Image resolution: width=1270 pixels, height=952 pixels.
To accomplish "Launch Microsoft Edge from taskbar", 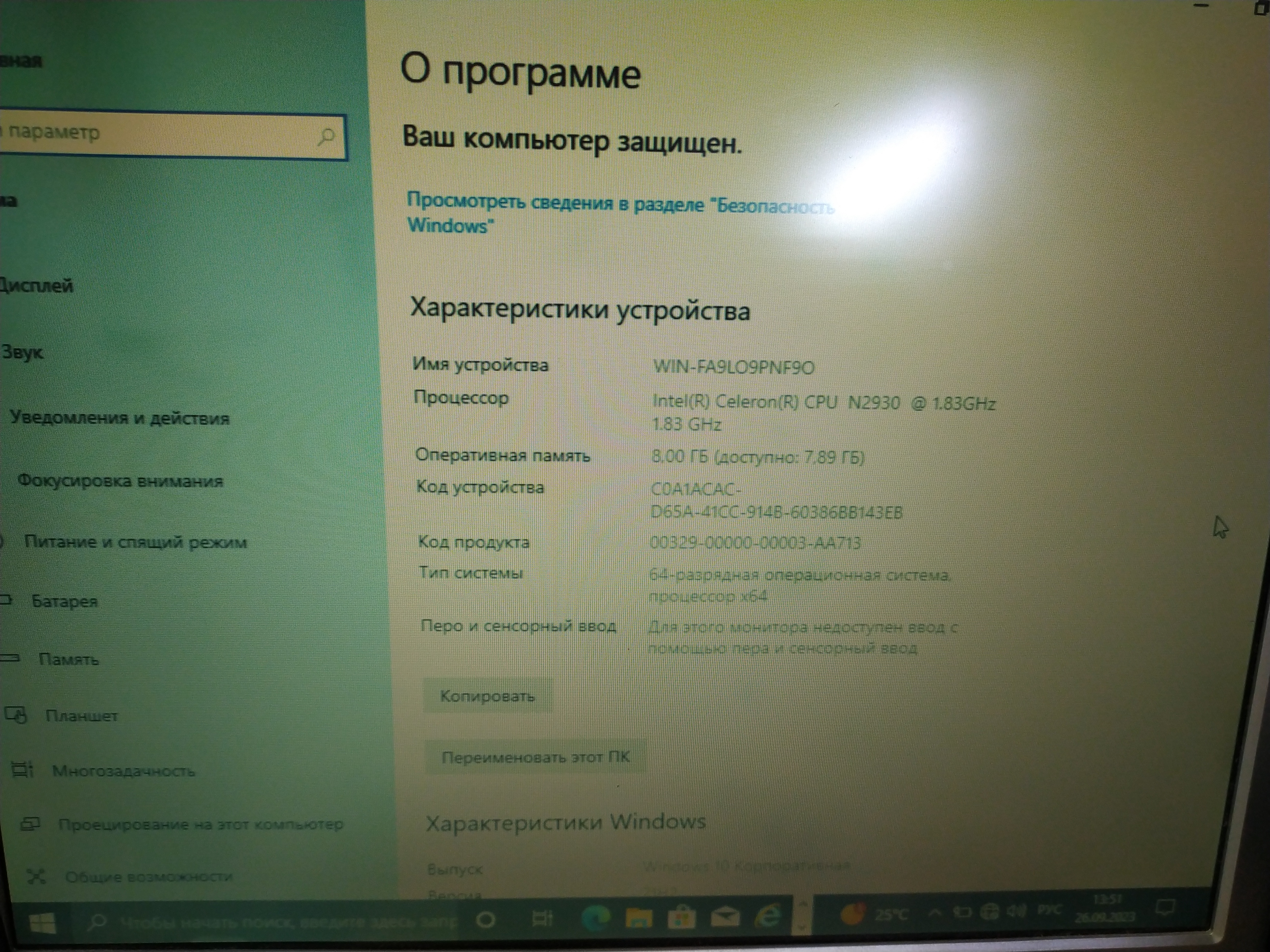I will click(596, 918).
